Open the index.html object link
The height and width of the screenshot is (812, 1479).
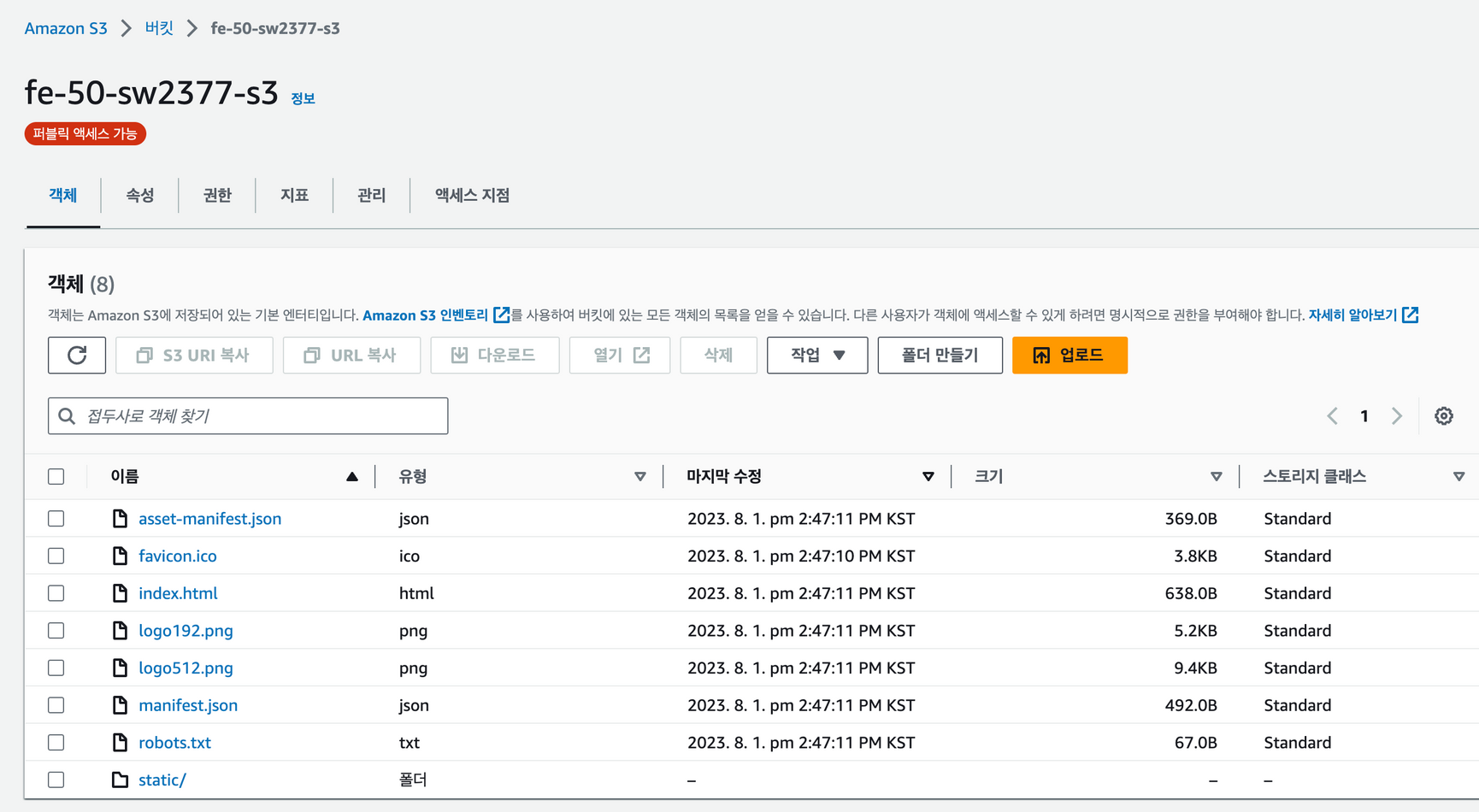(178, 593)
